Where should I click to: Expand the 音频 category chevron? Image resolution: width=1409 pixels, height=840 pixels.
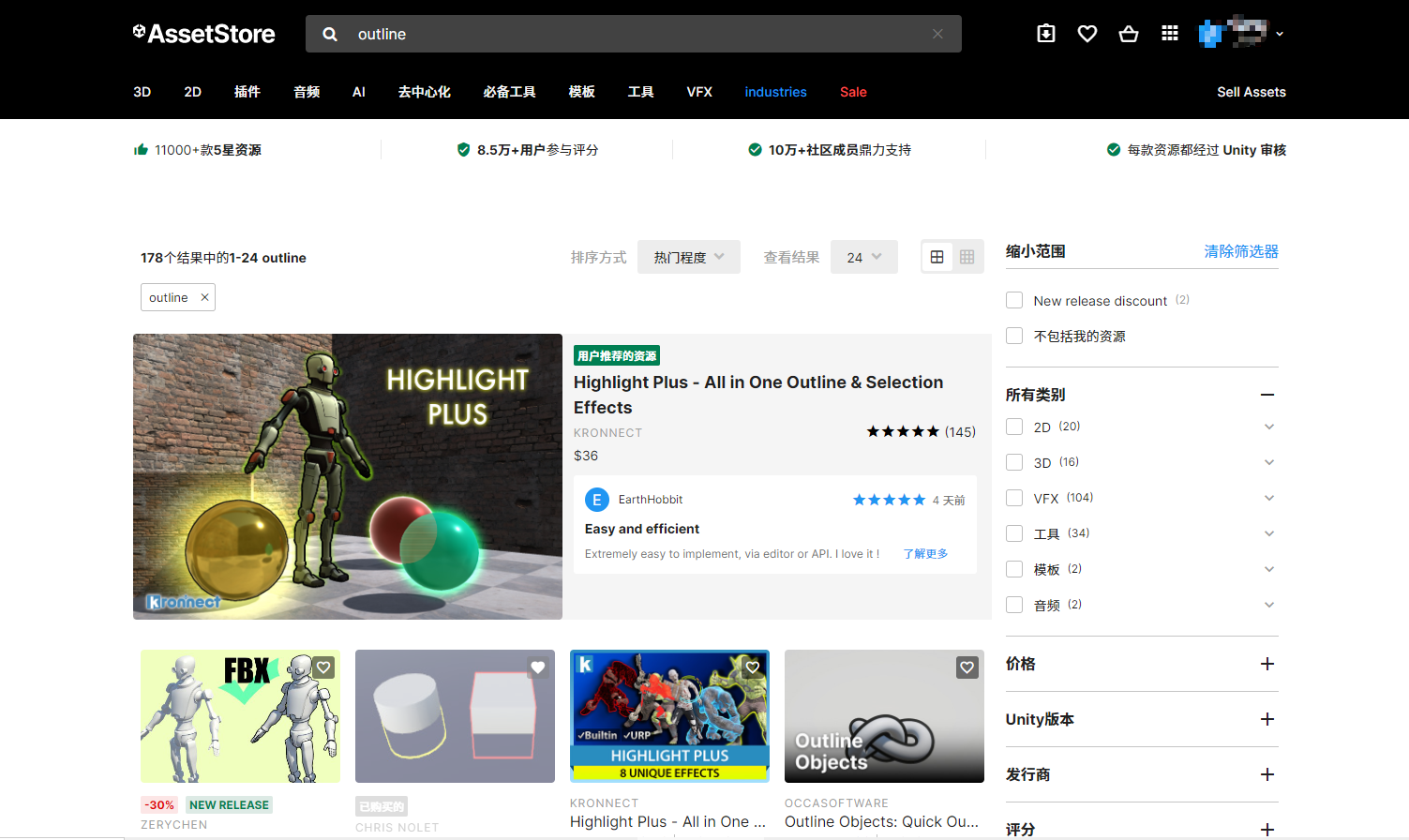pos(1269,605)
